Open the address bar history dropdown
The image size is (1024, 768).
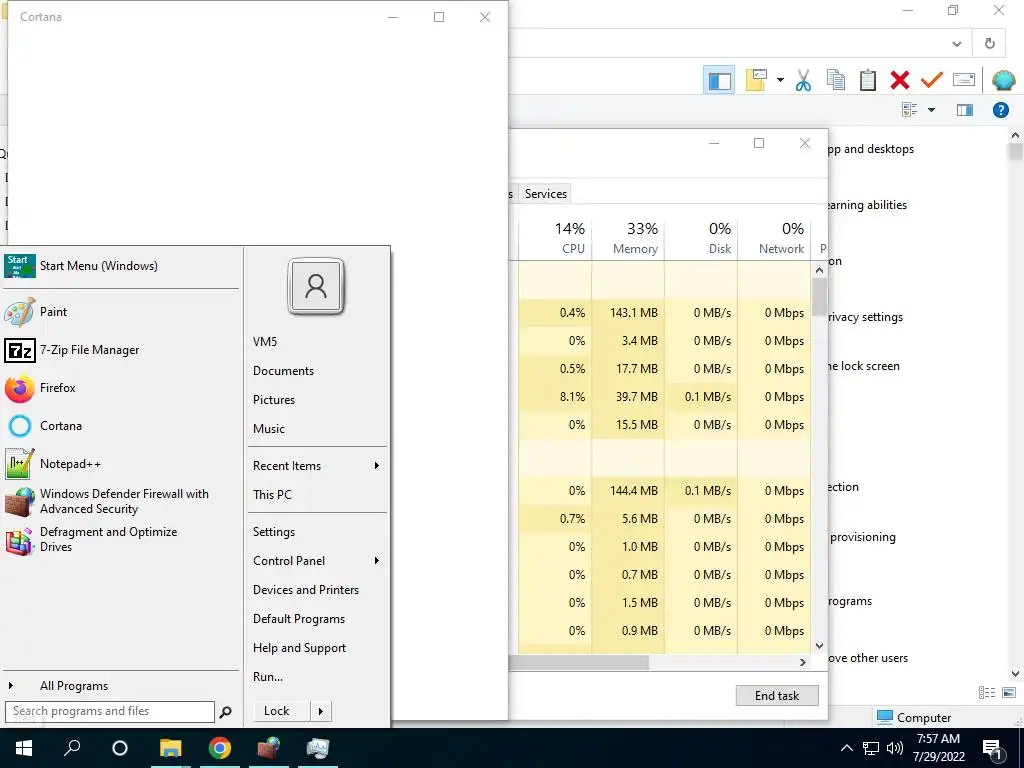(x=957, y=44)
